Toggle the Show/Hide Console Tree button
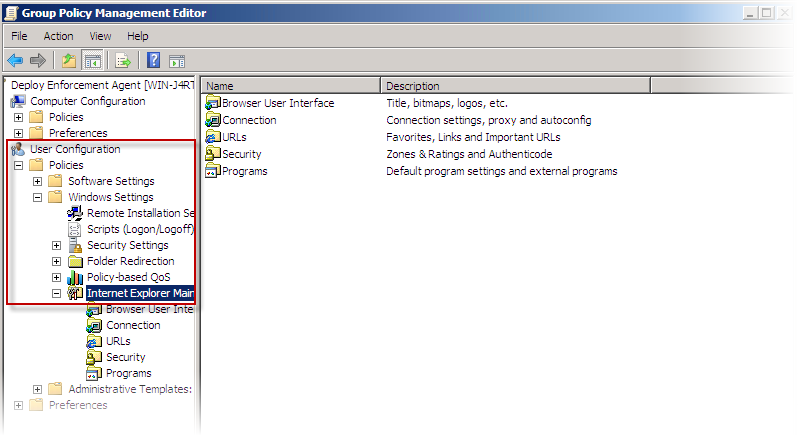Image resolution: width=798 pixels, height=436 pixels. point(91,60)
